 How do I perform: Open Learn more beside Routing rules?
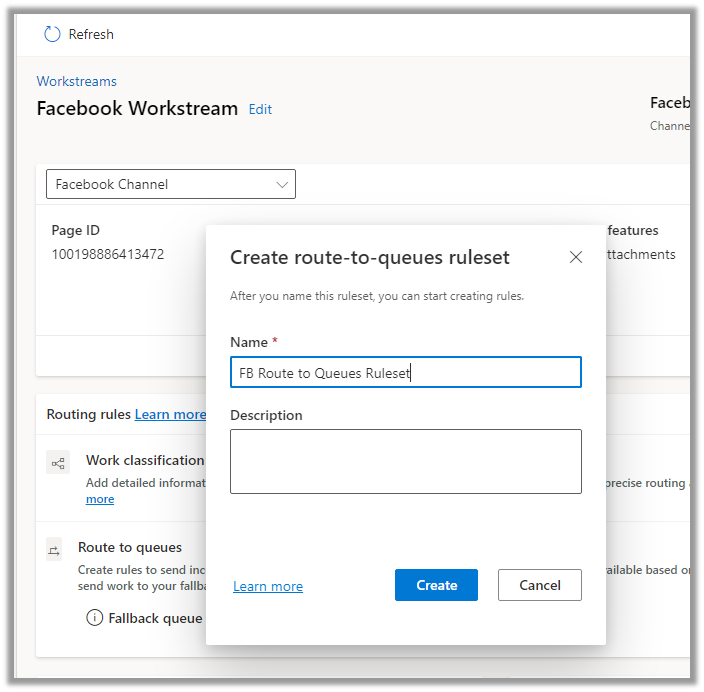click(170, 414)
